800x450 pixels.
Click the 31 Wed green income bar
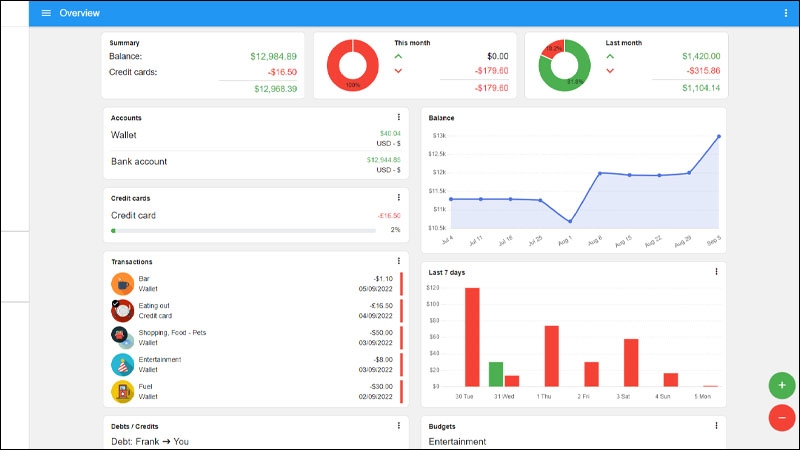click(x=496, y=374)
